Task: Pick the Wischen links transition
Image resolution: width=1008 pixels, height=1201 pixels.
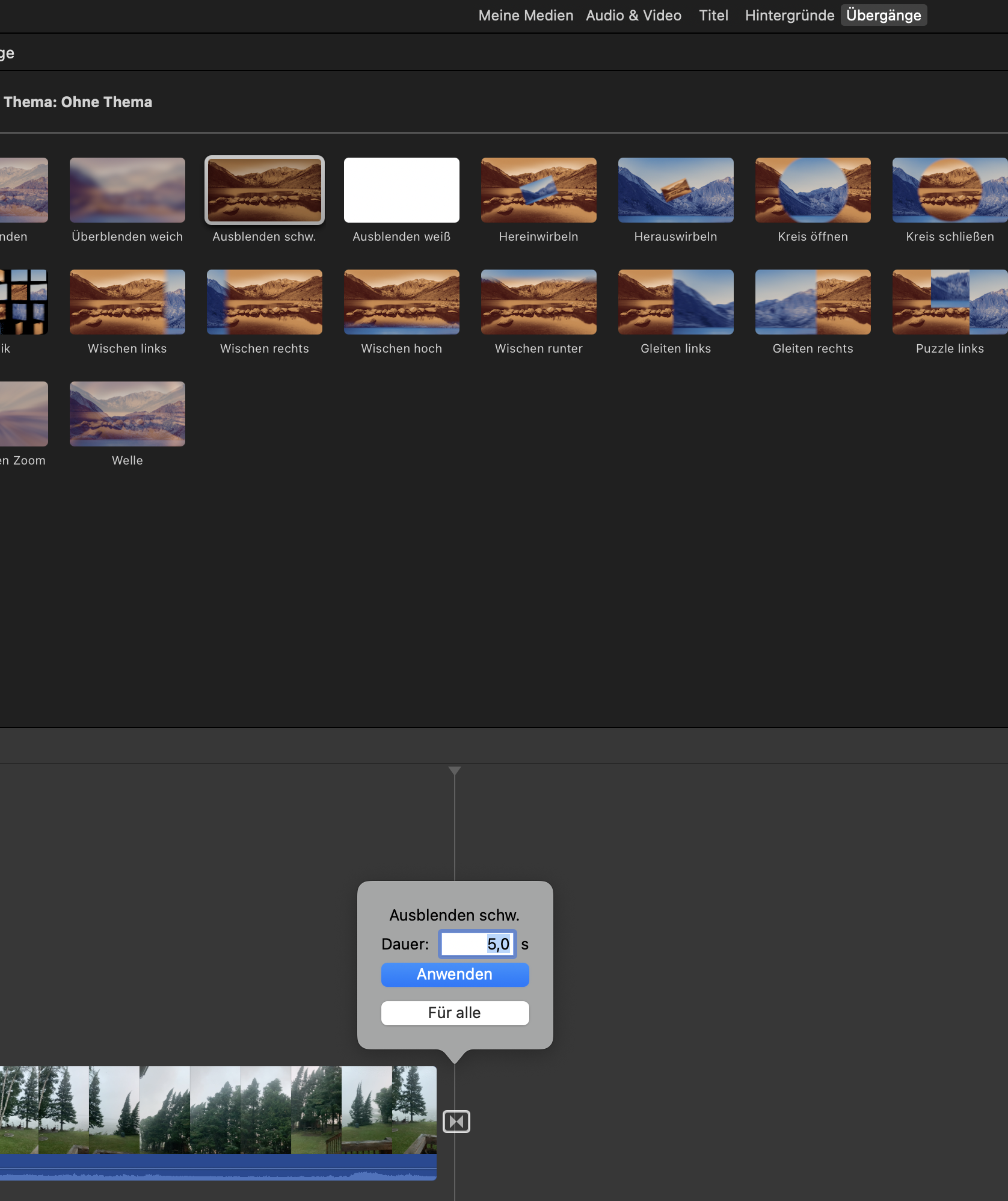Action: 128,302
